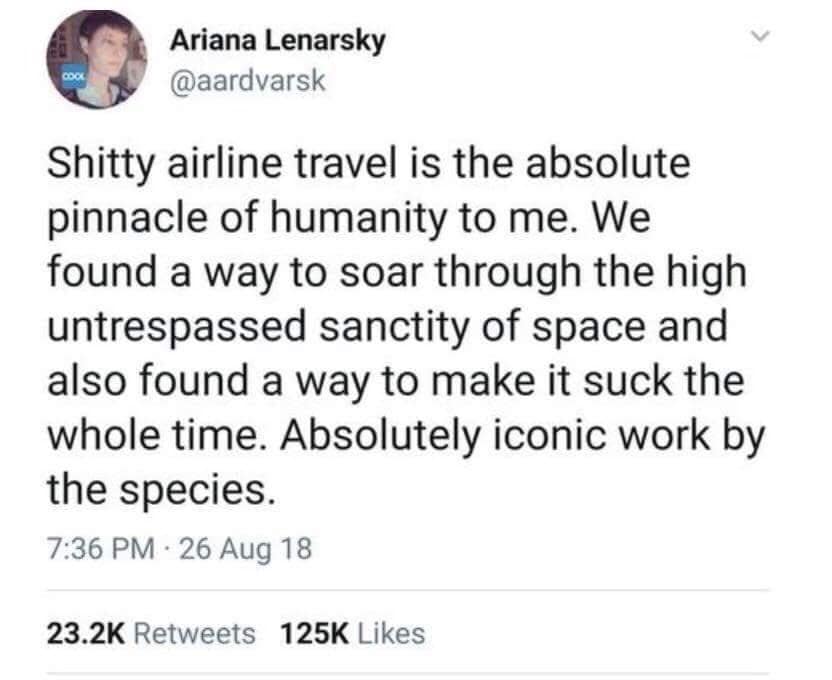Open the Retweets label list

194,633
